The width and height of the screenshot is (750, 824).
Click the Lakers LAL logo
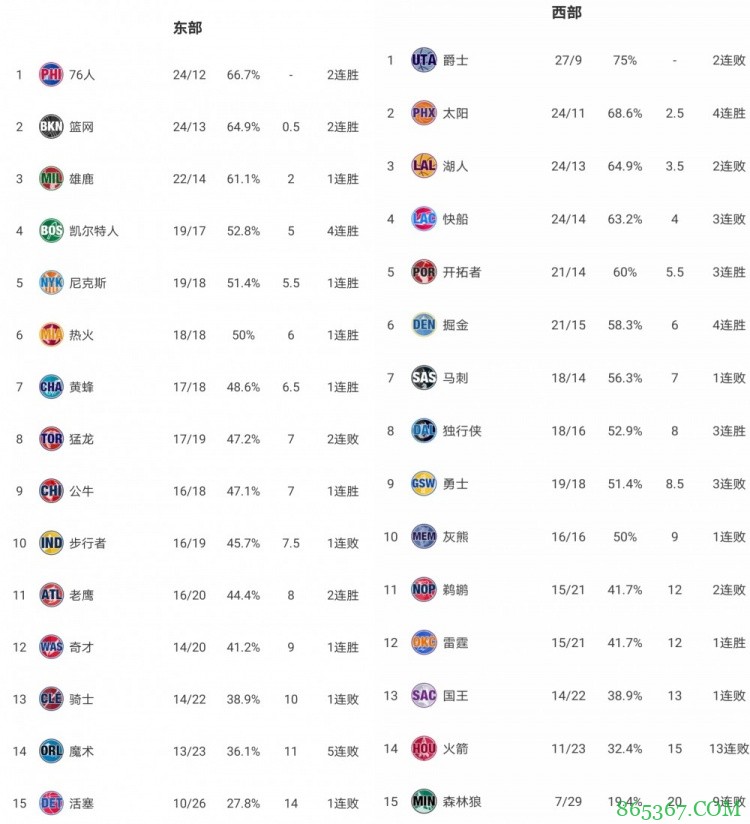click(x=424, y=166)
